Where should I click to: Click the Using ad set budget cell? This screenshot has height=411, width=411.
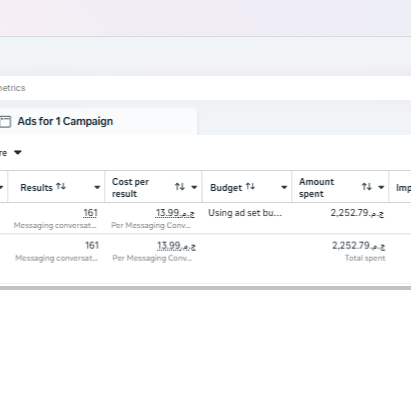click(245, 213)
